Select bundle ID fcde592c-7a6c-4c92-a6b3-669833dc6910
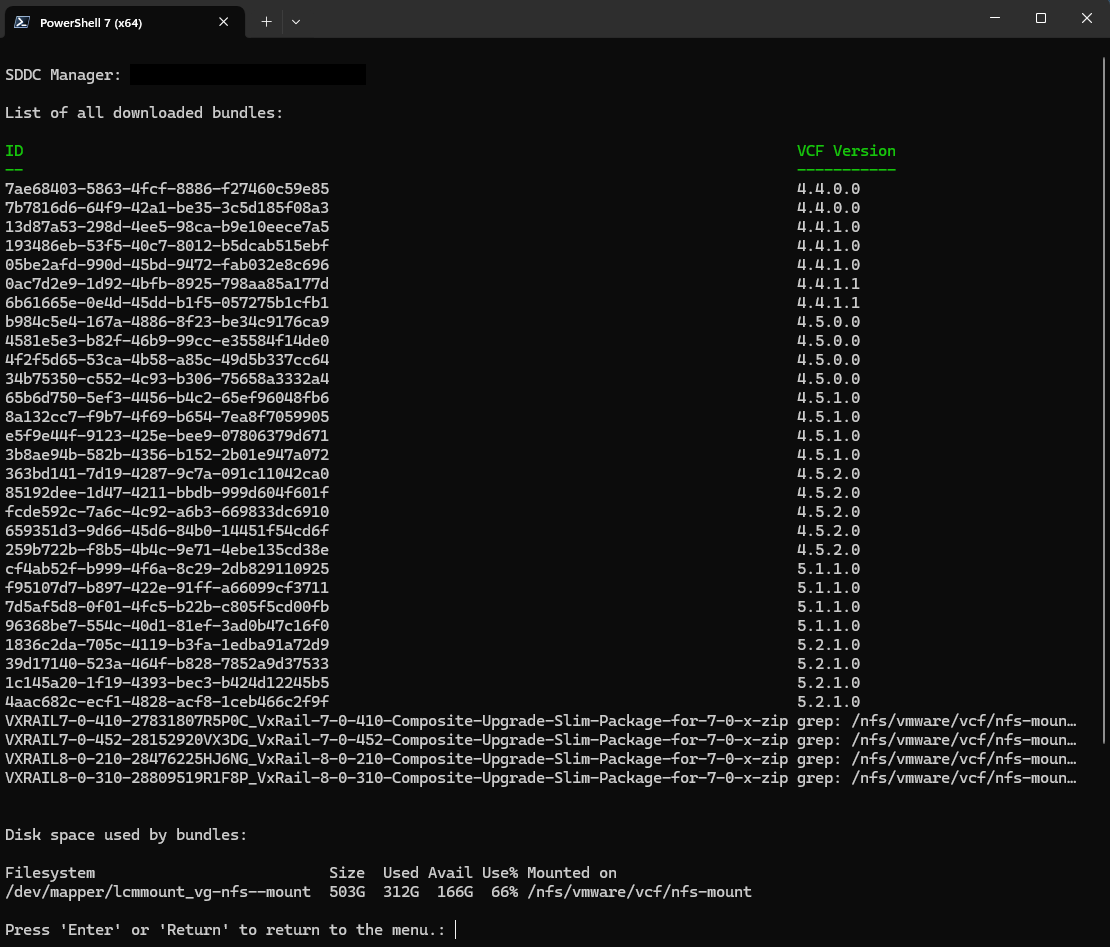The height and width of the screenshot is (947, 1110). coord(167,512)
